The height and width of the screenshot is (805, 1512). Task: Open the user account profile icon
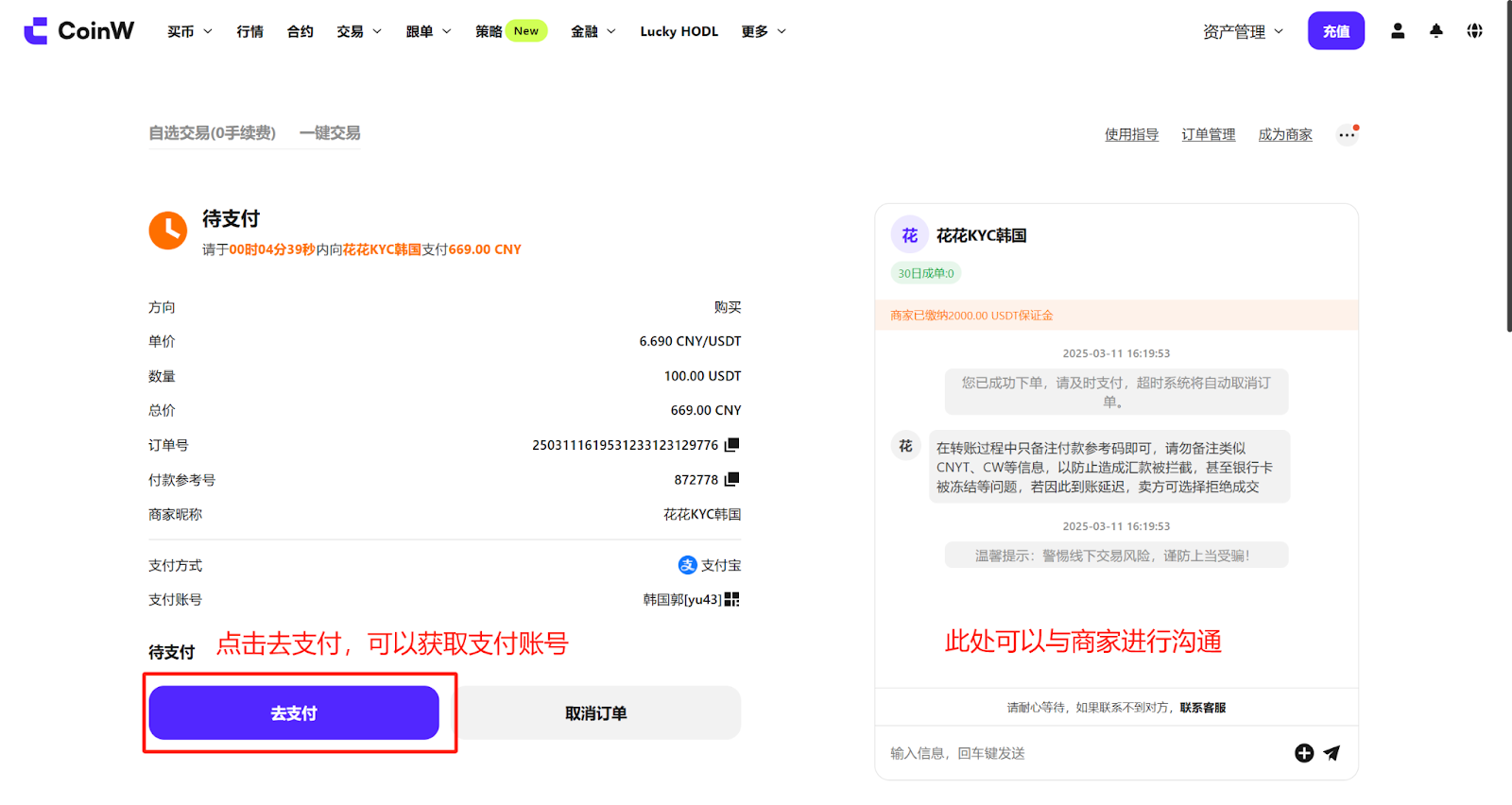click(x=1398, y=31)
